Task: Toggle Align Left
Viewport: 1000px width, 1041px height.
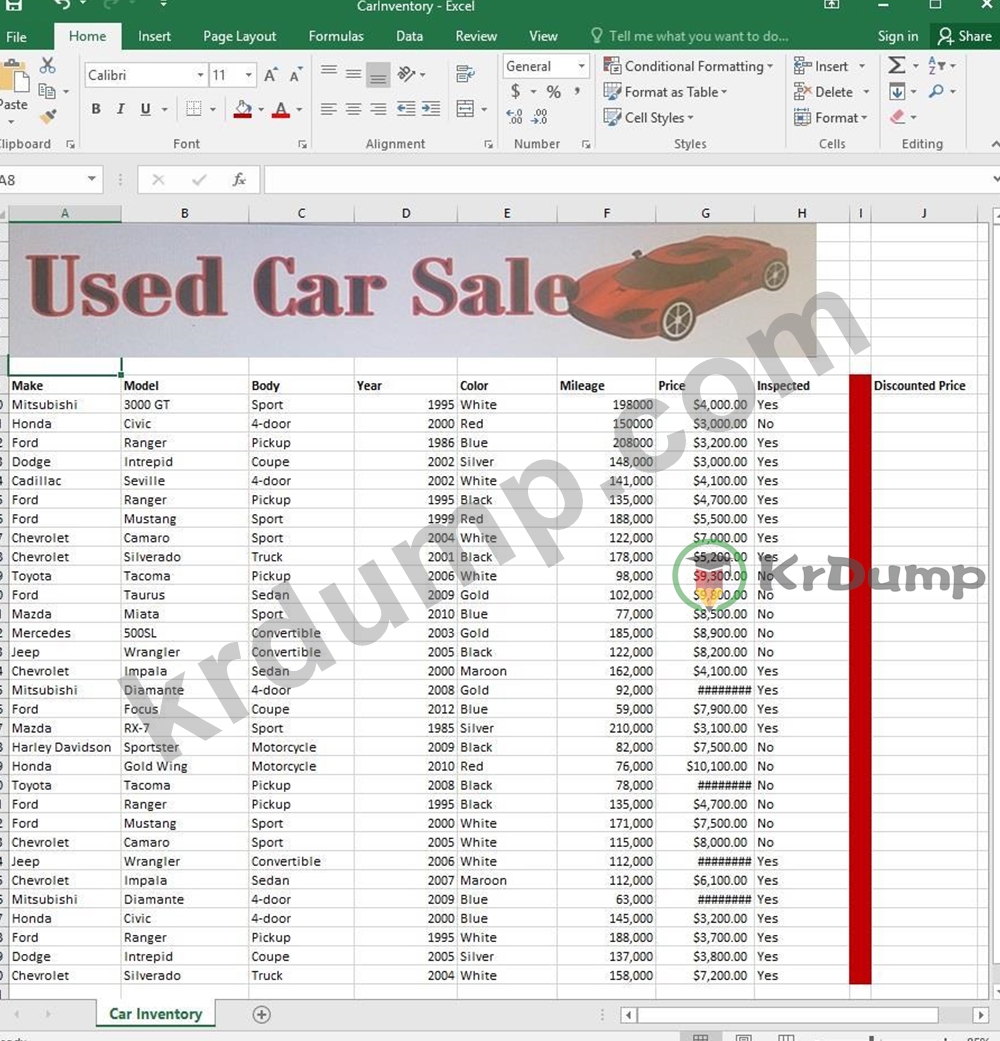Action: (329, 109)
